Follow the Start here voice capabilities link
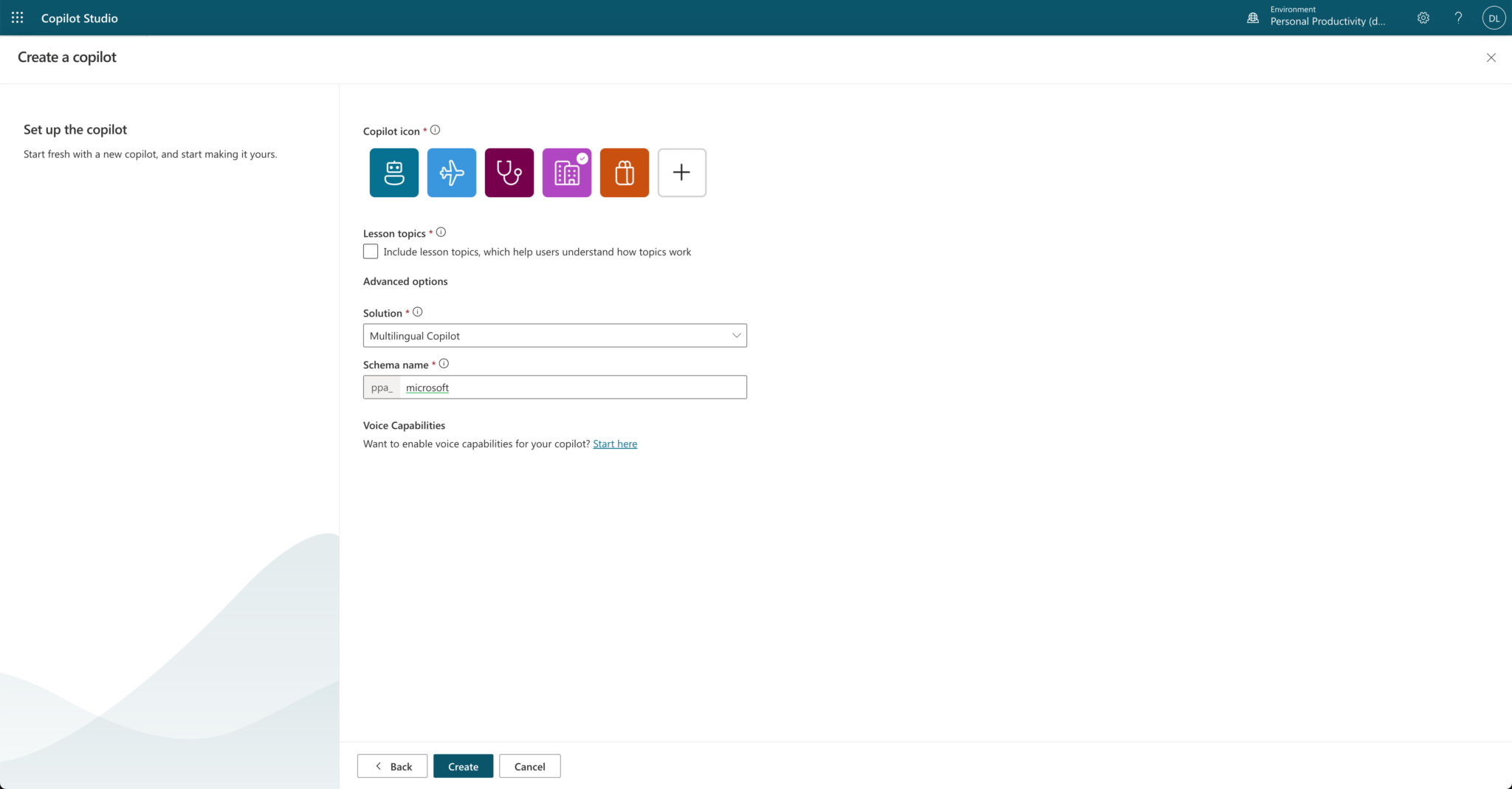 pyautogui.click(x=615, y=444)
